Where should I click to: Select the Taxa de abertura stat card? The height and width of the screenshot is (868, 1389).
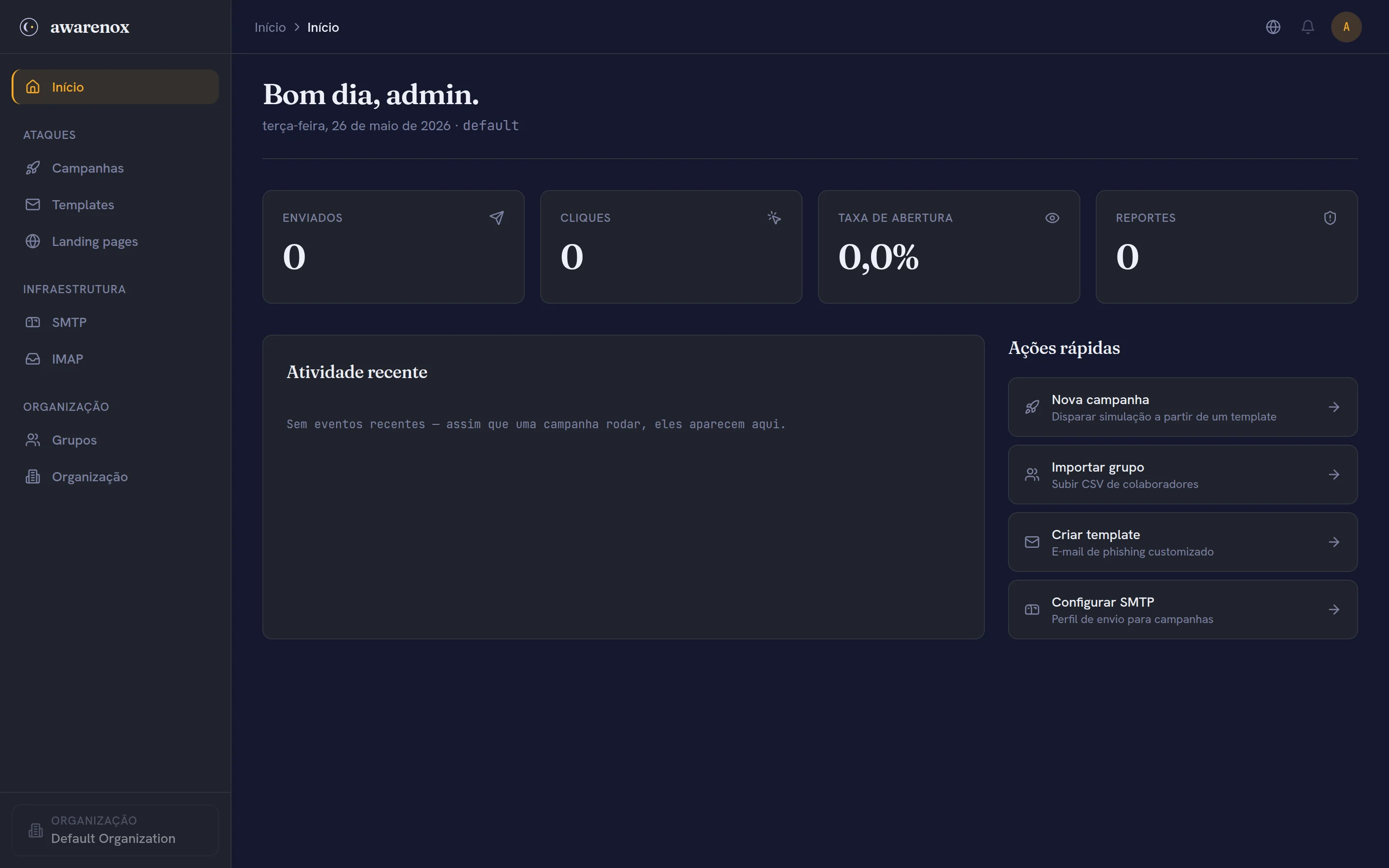click(949, 247)
